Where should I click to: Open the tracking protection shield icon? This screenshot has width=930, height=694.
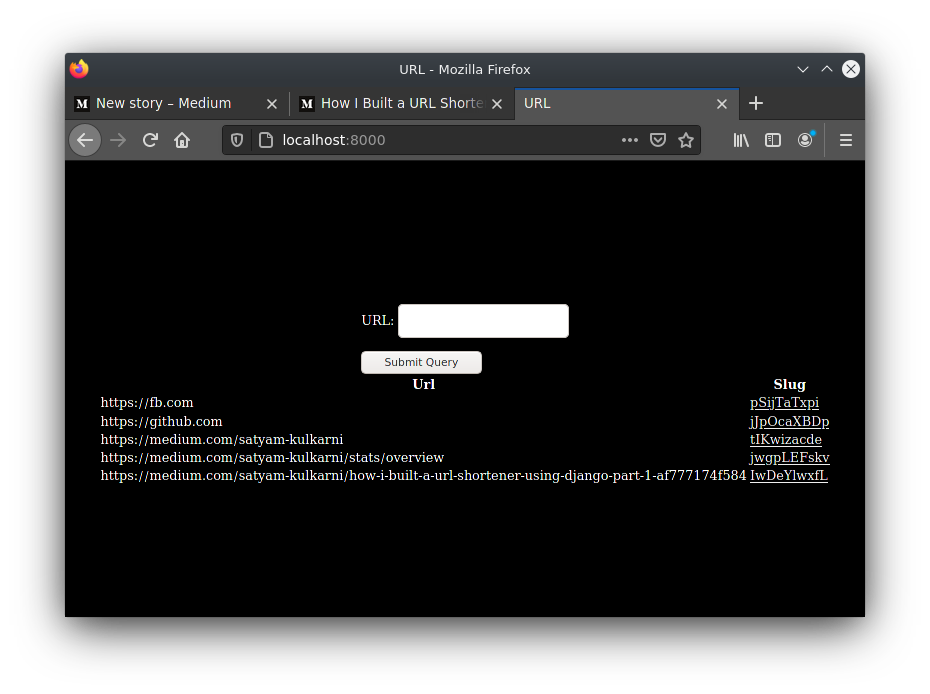(x=236, y=140)
